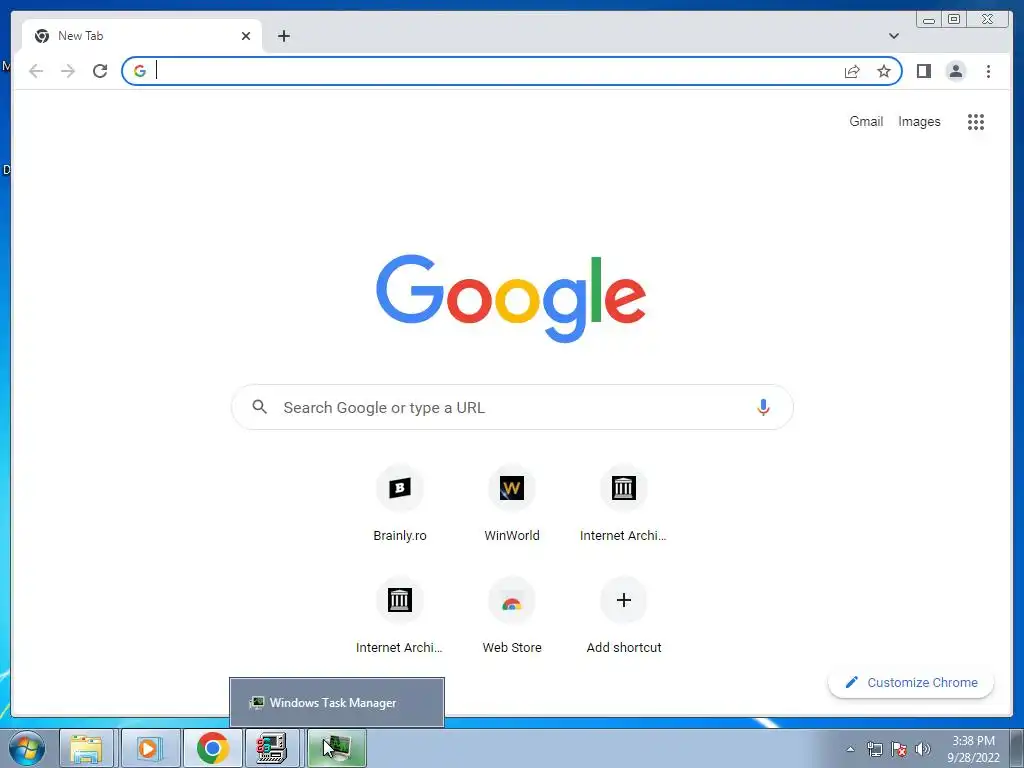1024x768 pixels.
Task: Open the Chrome profile avatar
Action: tap(955, 71)
